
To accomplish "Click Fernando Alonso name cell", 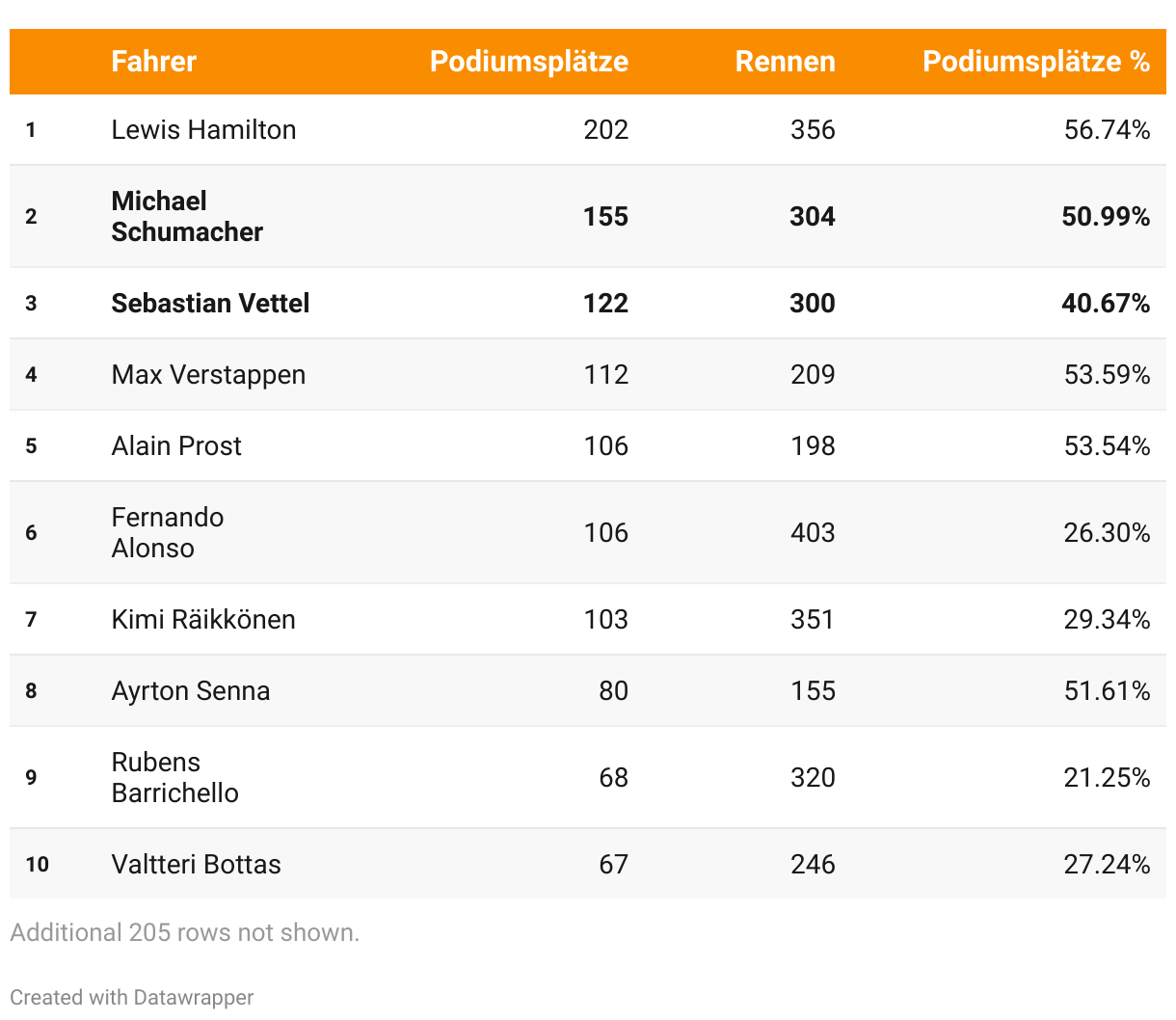I will (167, 532).
